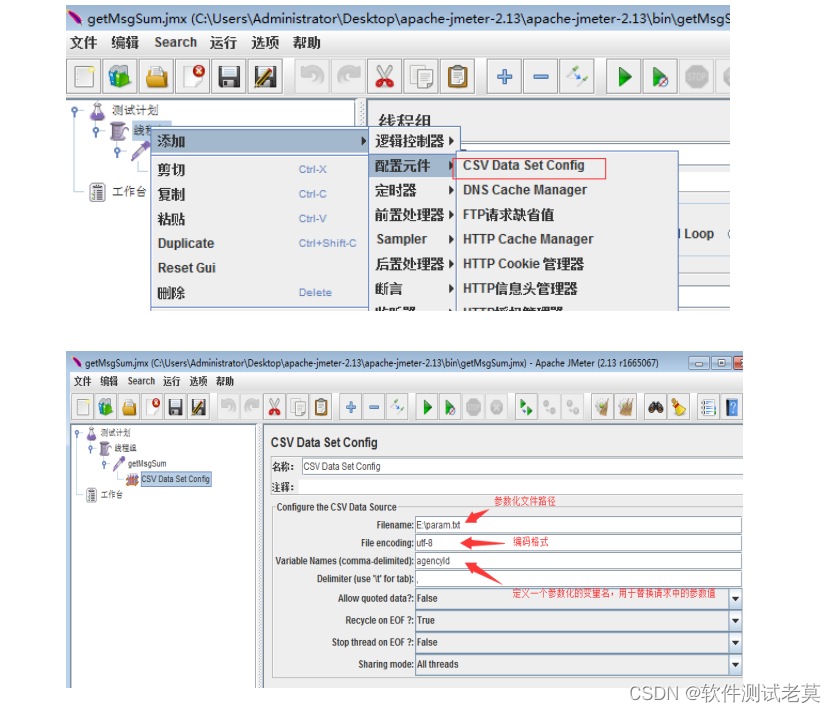Click Start no pauses icon in context-menu window

pyautogui.click(x=661, y=77)
